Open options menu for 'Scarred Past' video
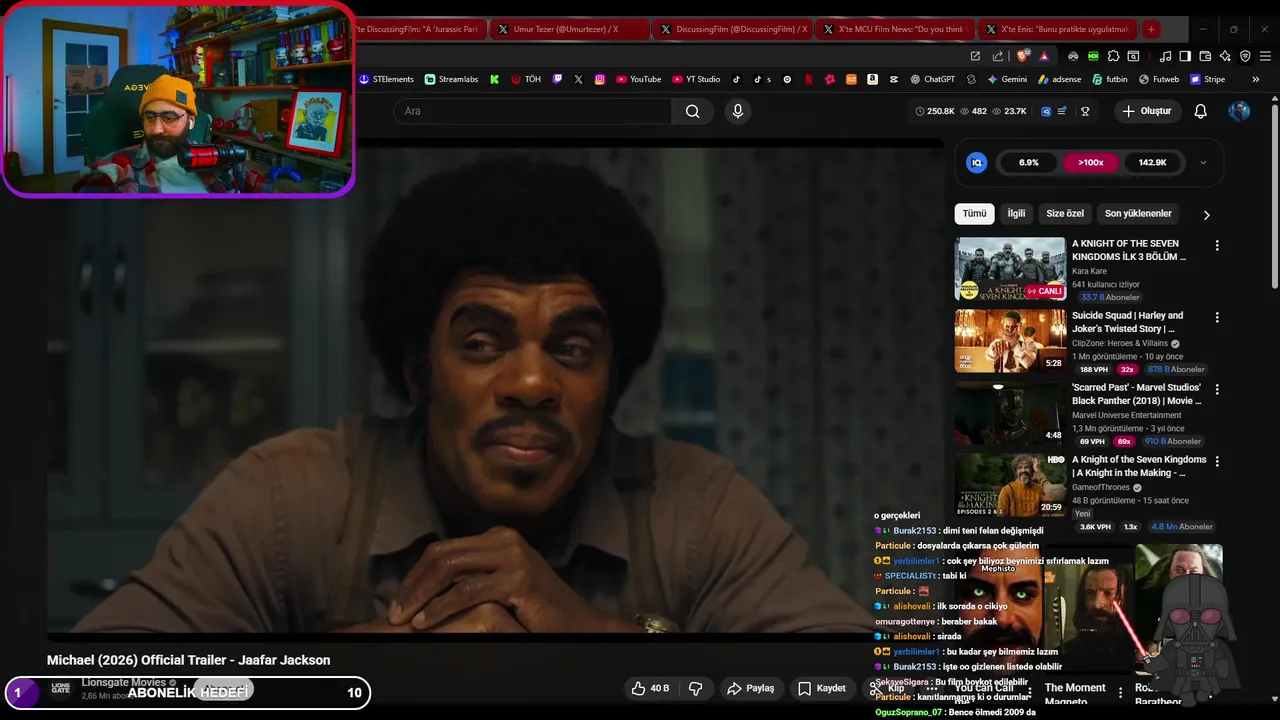Image resolution: width=1280 pixels, height=720 pixels. pyautogui.click(x=1217, y=389)
